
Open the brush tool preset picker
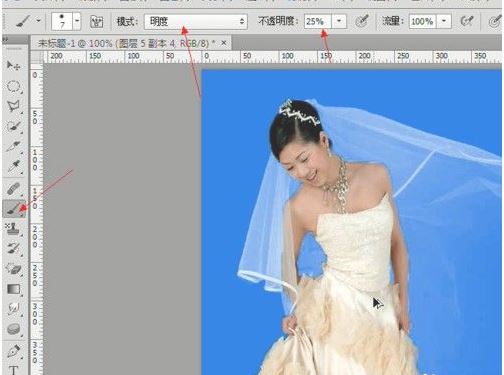point(28,22)
